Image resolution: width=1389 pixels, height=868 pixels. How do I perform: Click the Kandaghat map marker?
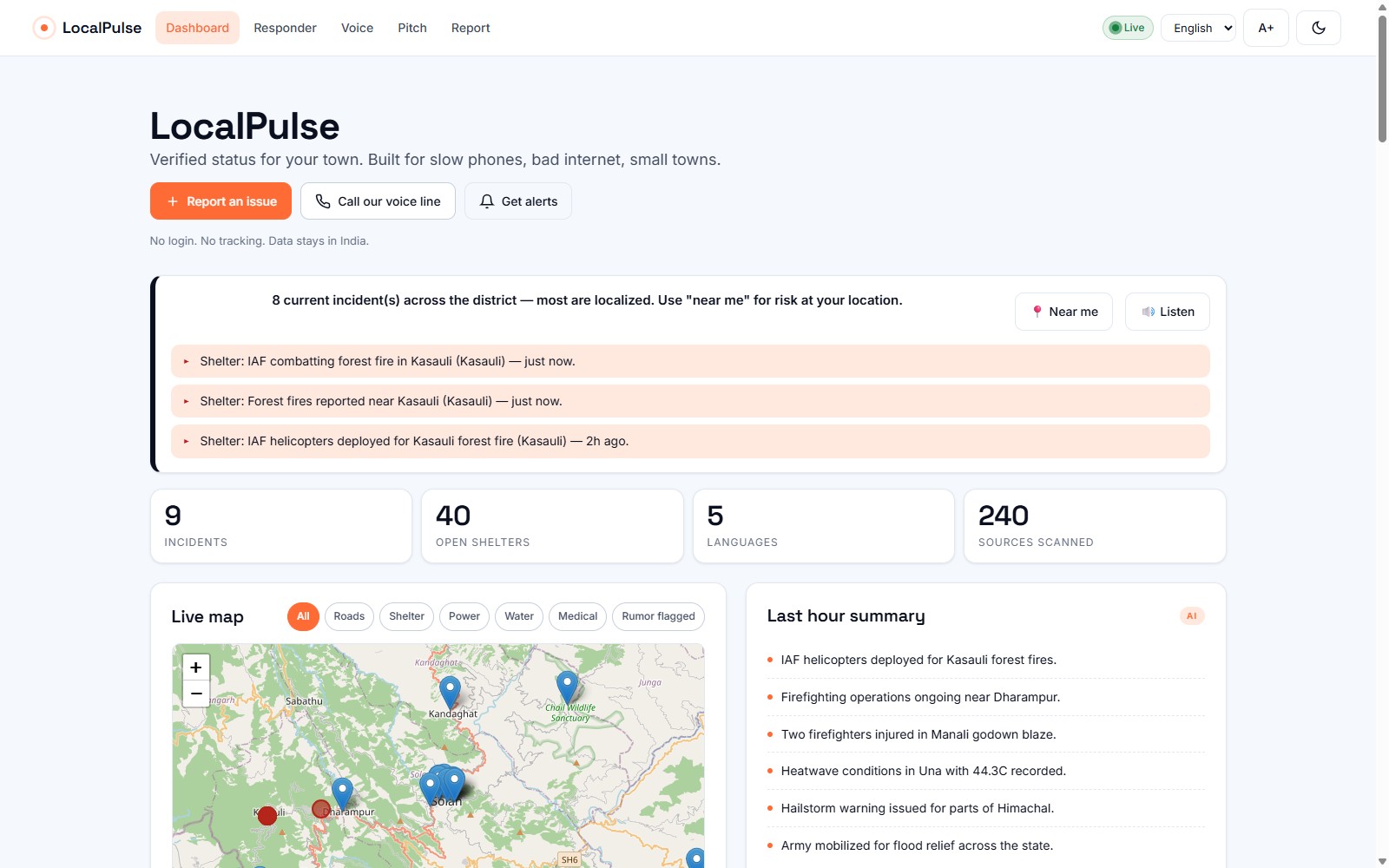(450, 692)
